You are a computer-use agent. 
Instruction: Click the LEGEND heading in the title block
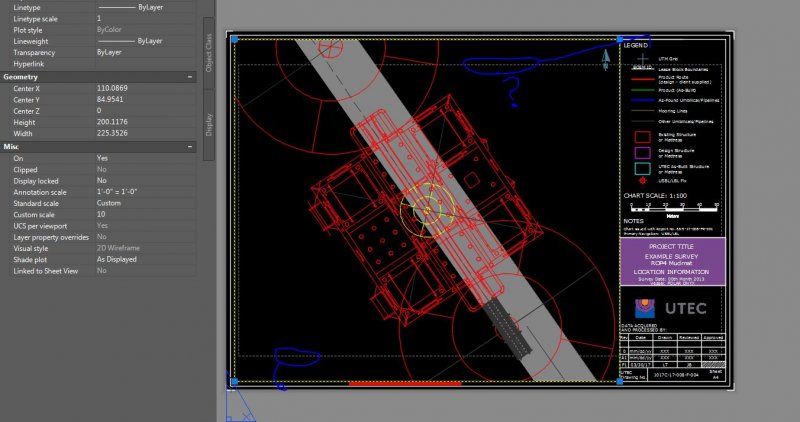[635, 45]
